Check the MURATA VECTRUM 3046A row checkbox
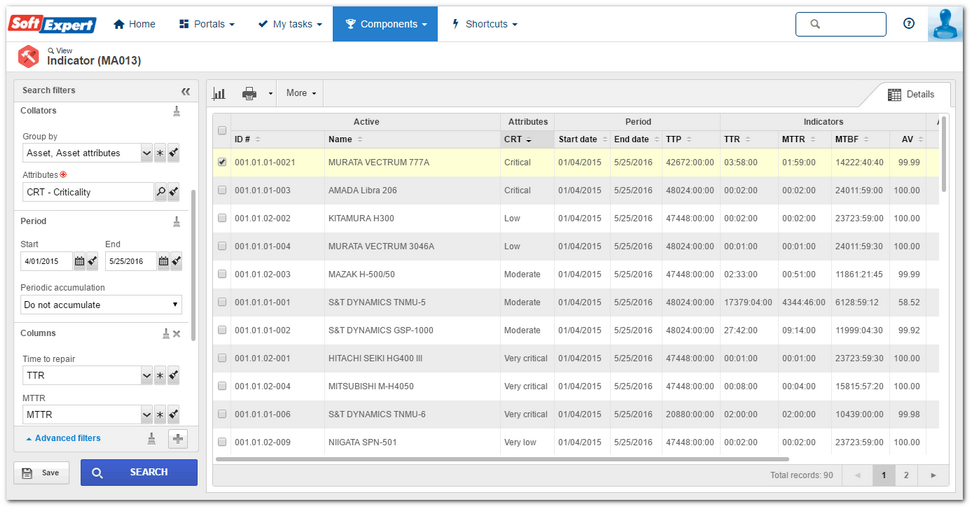Viewport: 970px width, 507px height. pyautogui.click(x=222, y=246)
